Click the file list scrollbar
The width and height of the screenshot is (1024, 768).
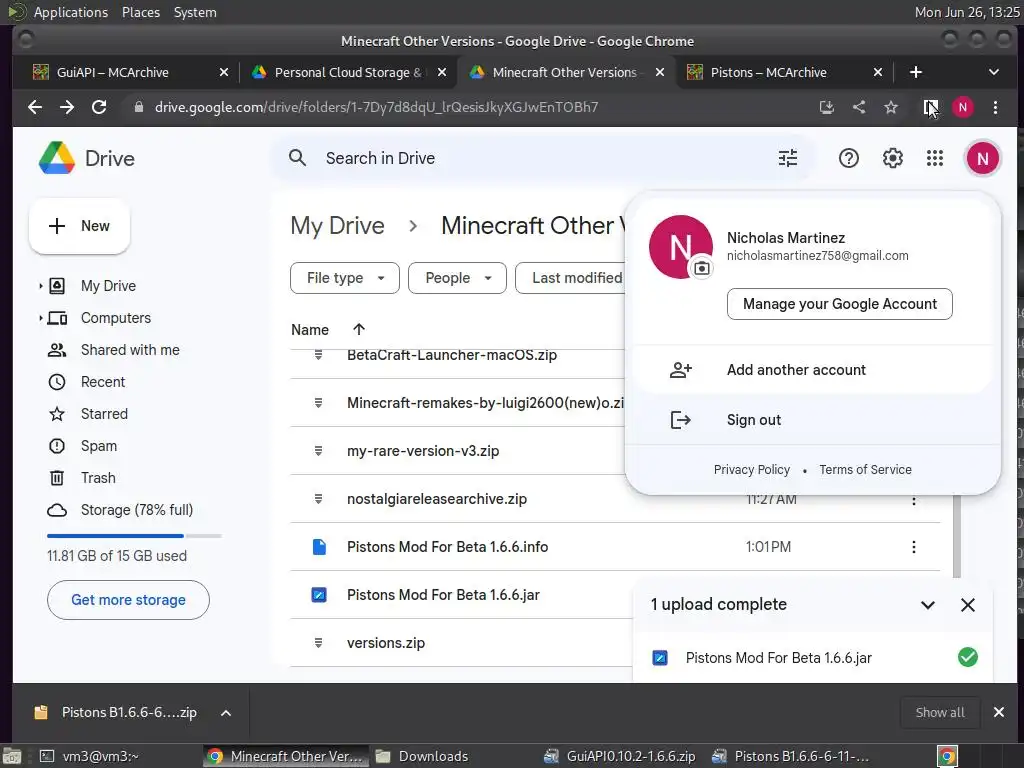pyautogui.click(x=957, y=536)
